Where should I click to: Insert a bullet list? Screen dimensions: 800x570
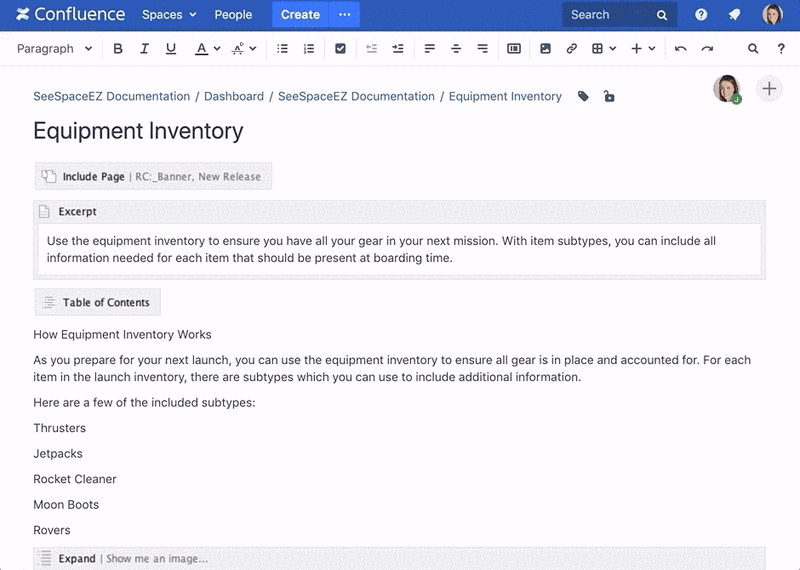[x=282, y=48]
